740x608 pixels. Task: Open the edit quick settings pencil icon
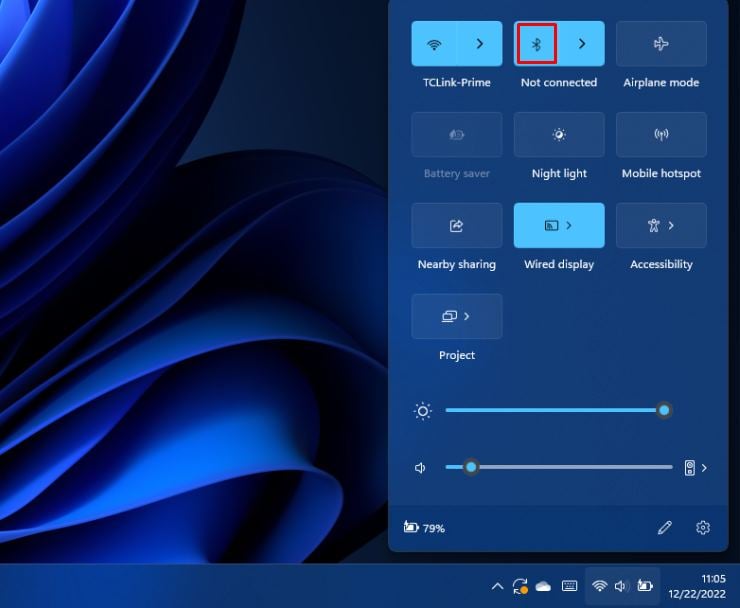(x=665, y=528)
